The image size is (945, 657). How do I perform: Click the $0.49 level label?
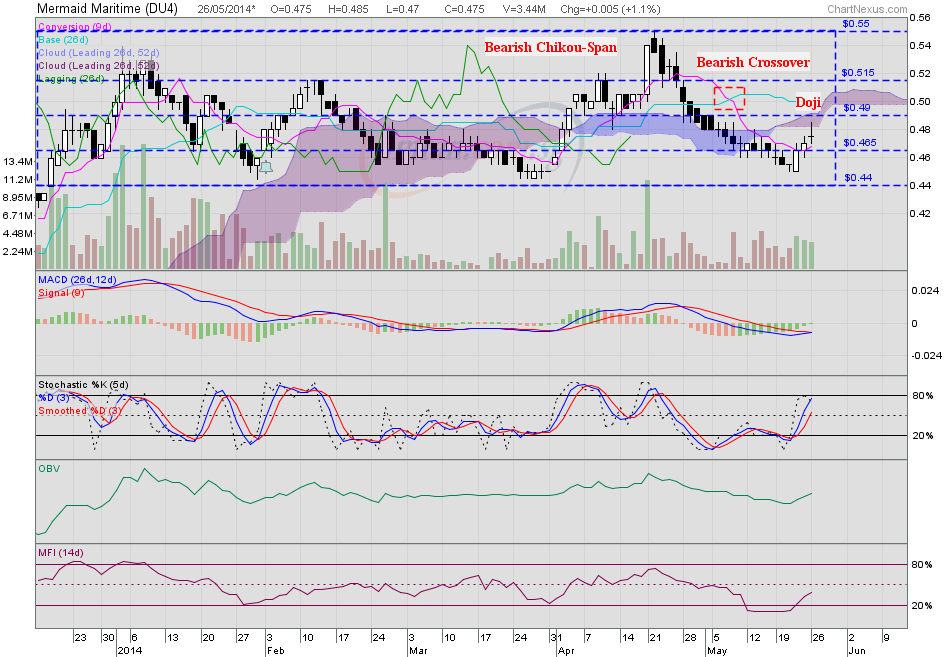coord(856,107)
